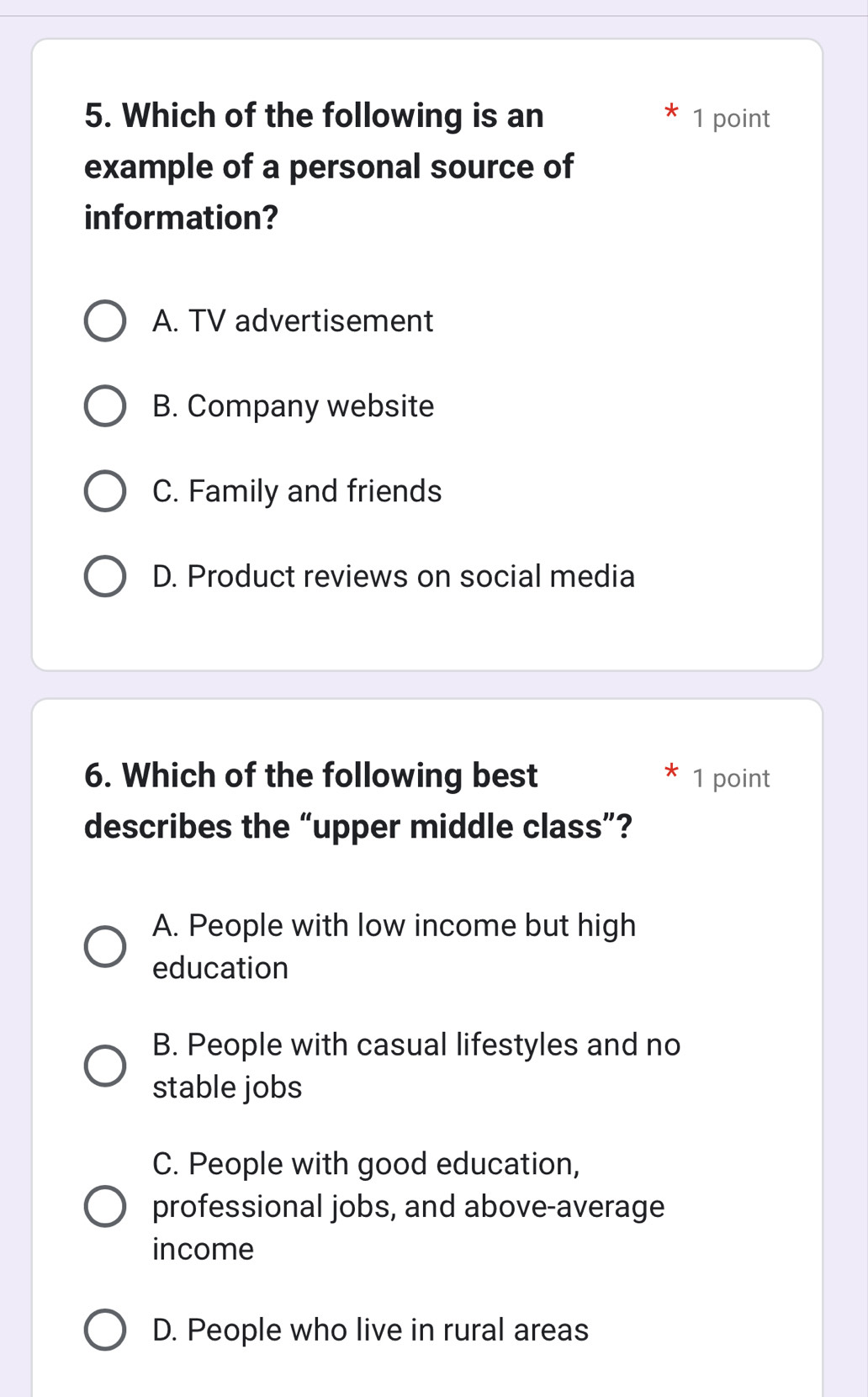Click the 'C. Family and friends' answer text
The image size is (868, 1397).
[x=297, y=491]
